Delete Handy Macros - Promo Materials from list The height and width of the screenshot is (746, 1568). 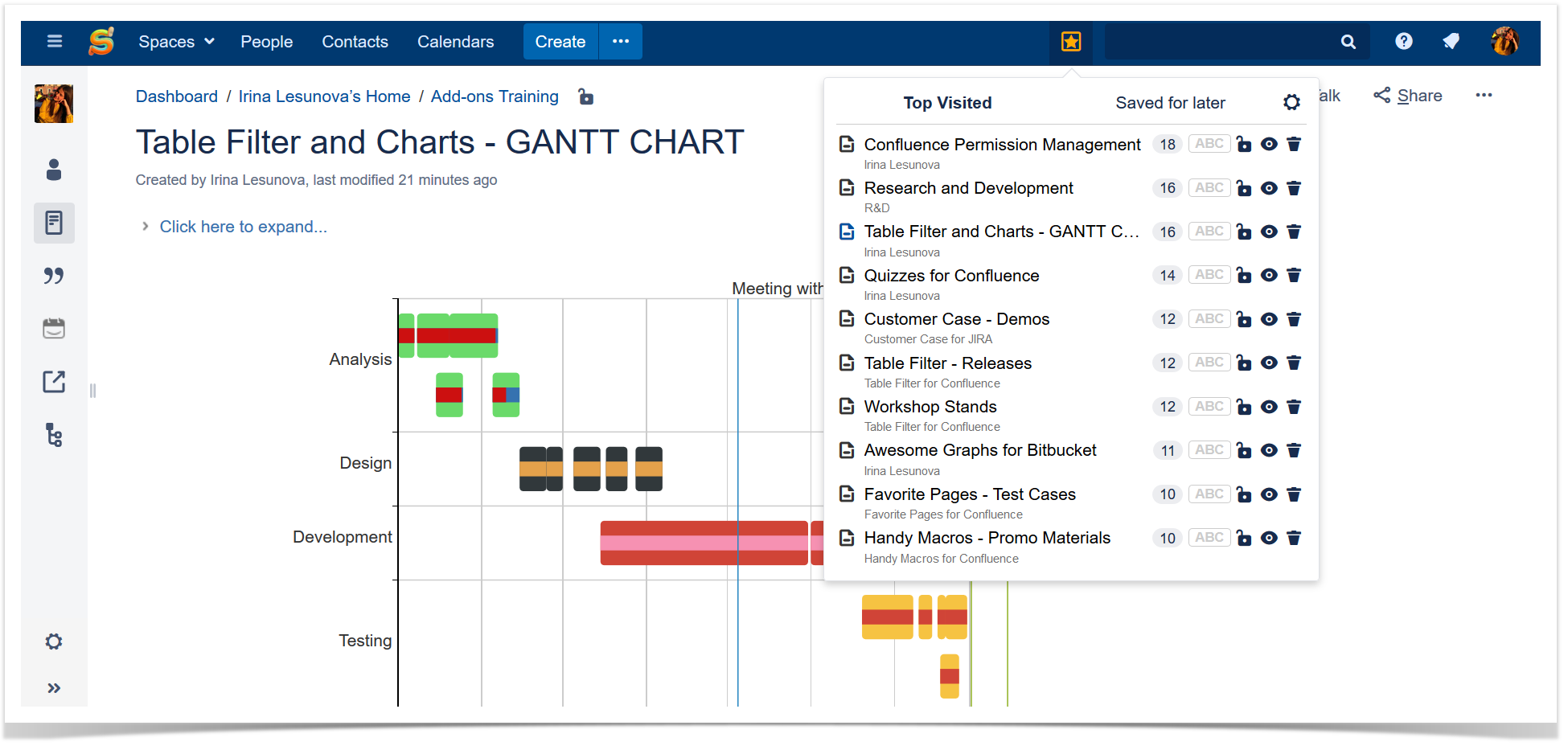click(x=1294, y=538)
